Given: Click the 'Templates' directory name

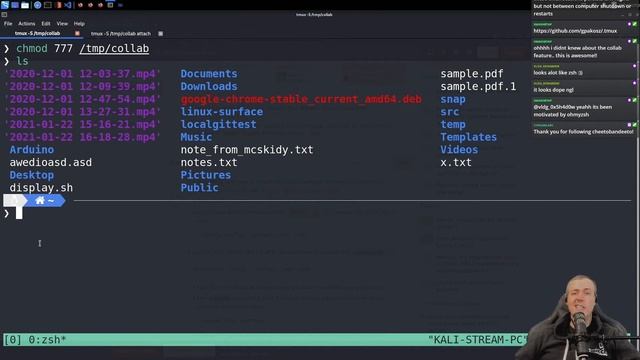Looking at the screenshot, I should (469, 137).
